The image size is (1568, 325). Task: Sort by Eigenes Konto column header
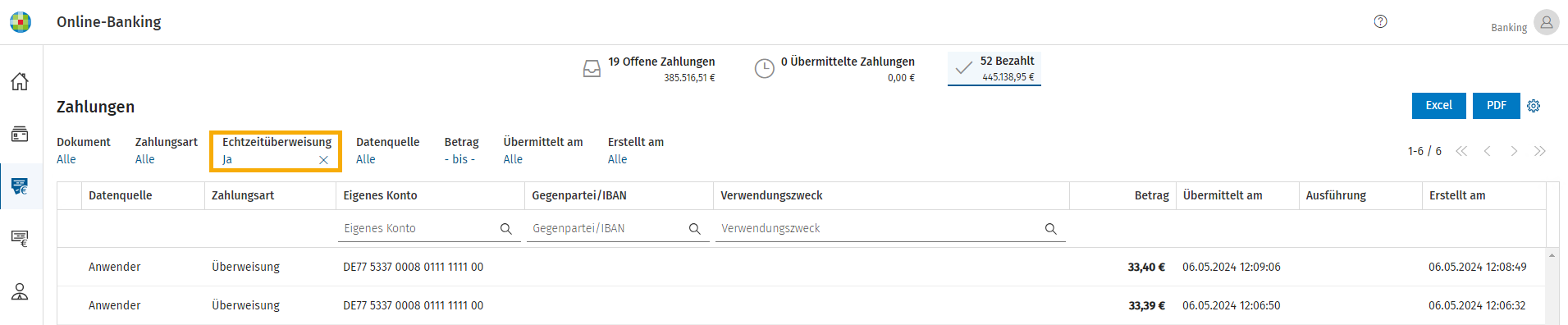[430, 196]
